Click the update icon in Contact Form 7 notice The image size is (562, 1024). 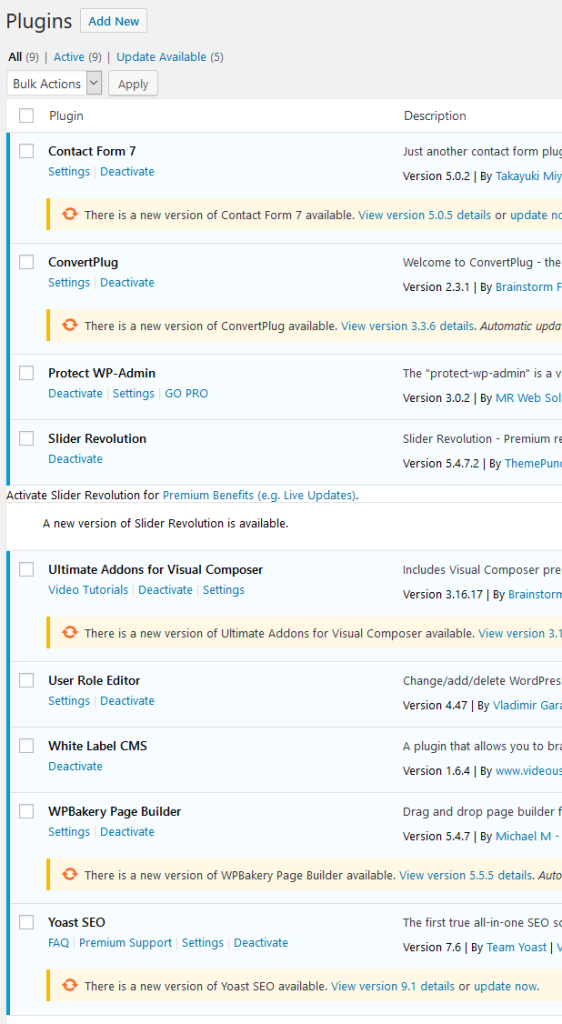point(69,214)
